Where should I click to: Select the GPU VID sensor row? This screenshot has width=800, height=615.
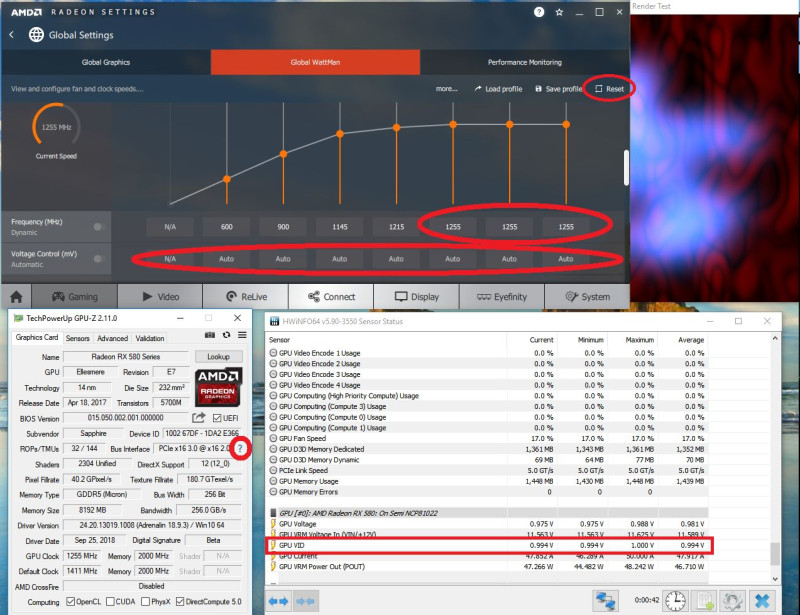point(488,545)
